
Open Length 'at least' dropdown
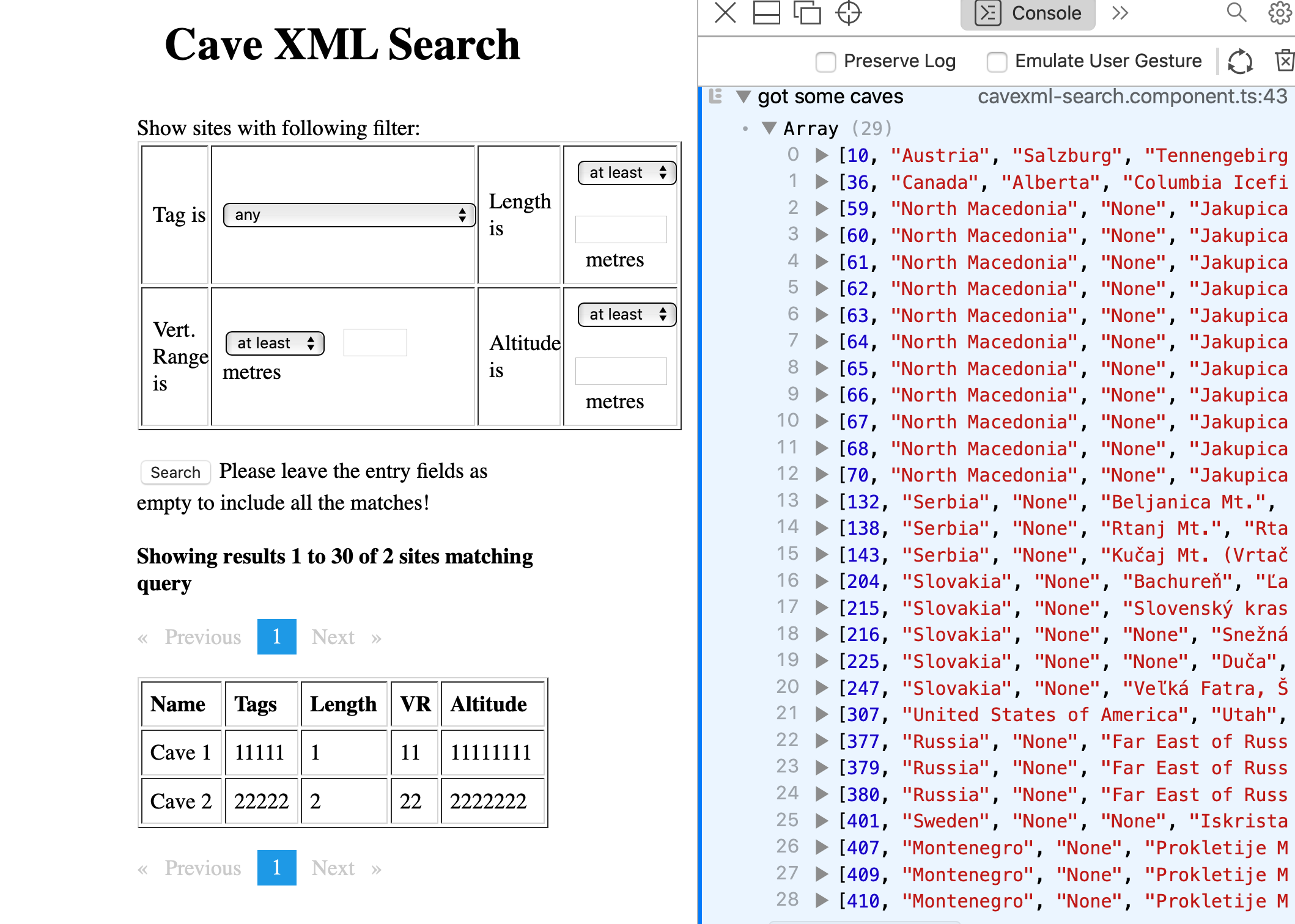[x=627, y=173]
